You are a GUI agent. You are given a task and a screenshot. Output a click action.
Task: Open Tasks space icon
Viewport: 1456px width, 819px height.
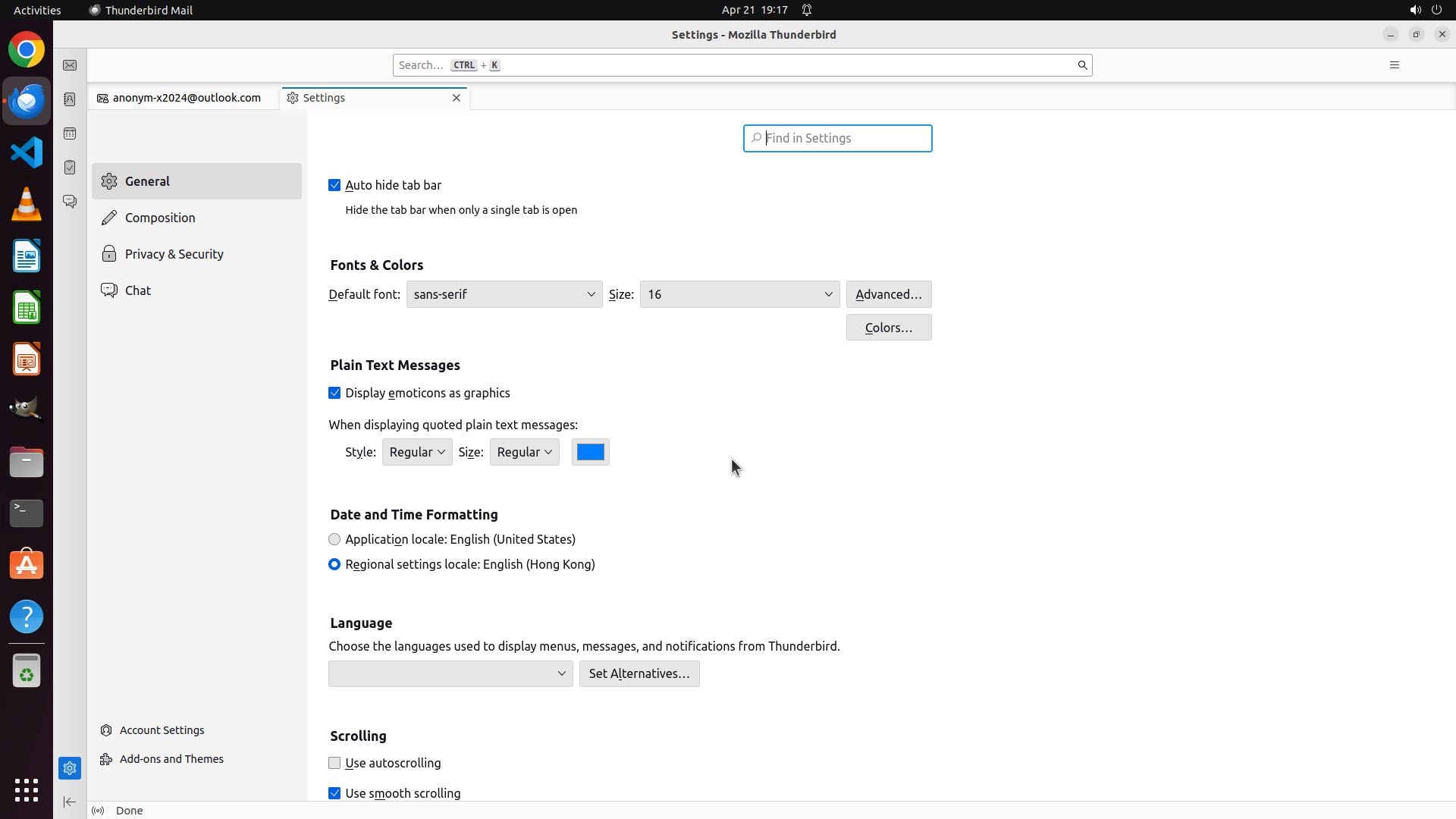[x=70, y=168]
